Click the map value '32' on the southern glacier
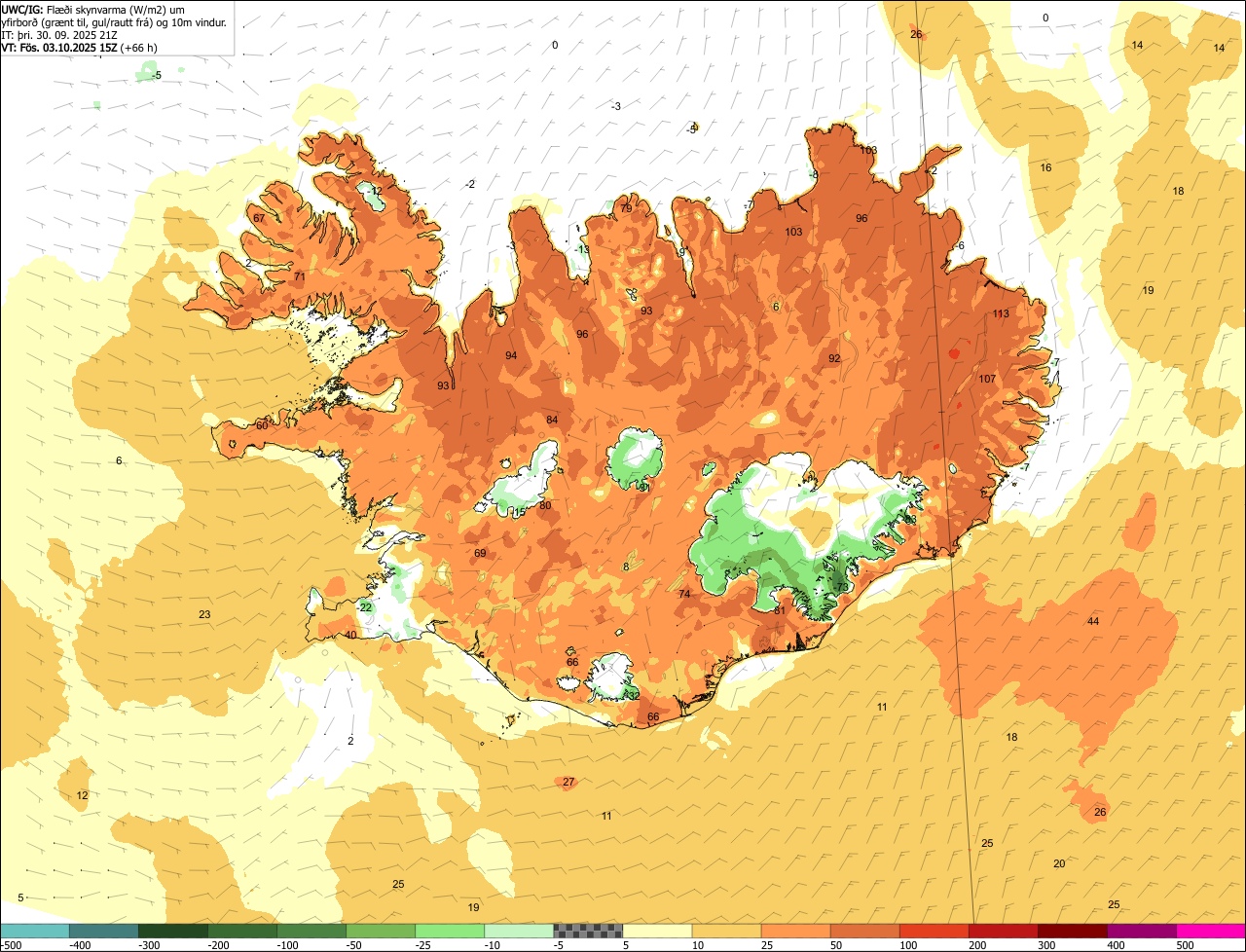Screen dimensions: 1246x952 634,696
